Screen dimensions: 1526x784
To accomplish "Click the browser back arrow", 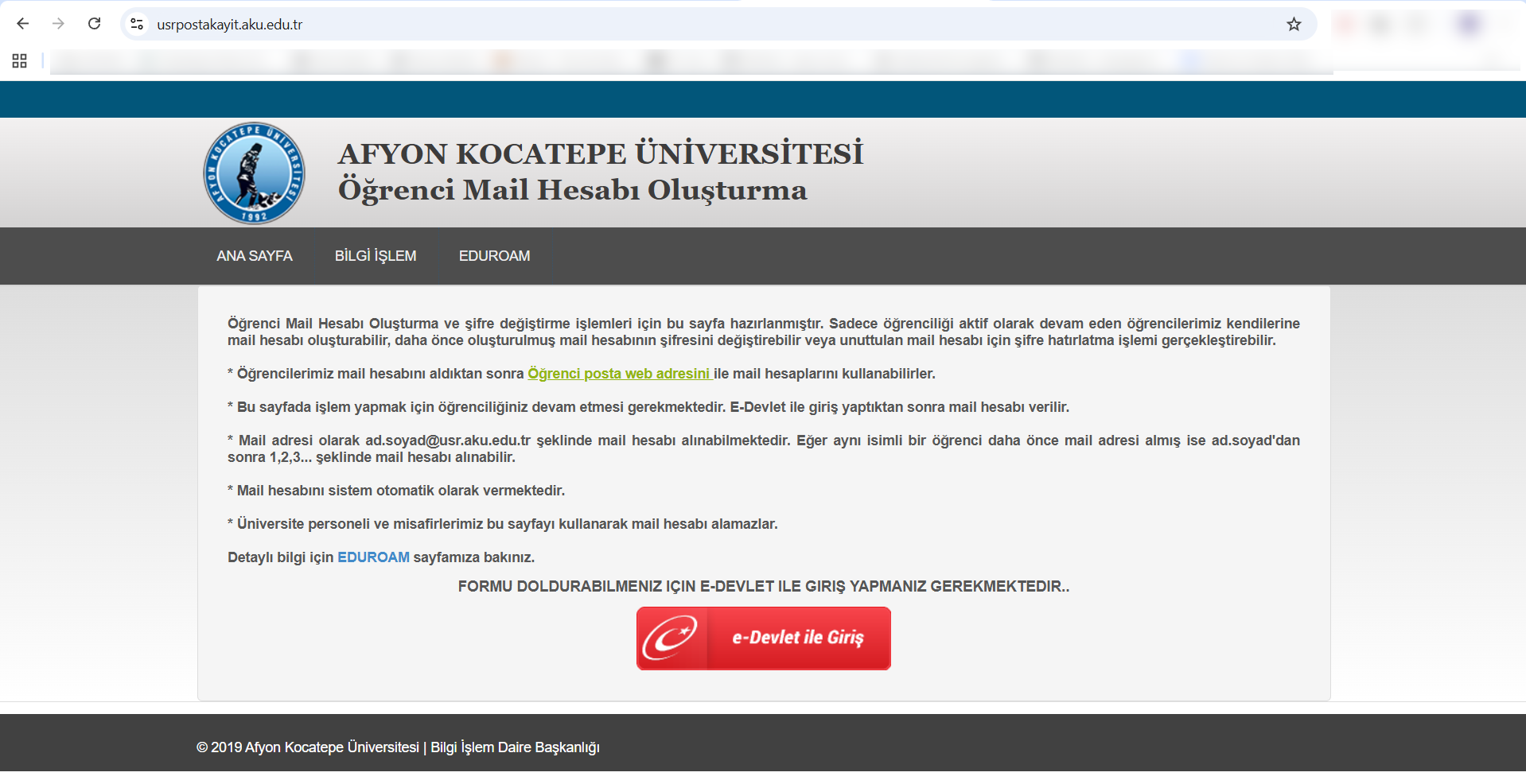I will point(23,24).
